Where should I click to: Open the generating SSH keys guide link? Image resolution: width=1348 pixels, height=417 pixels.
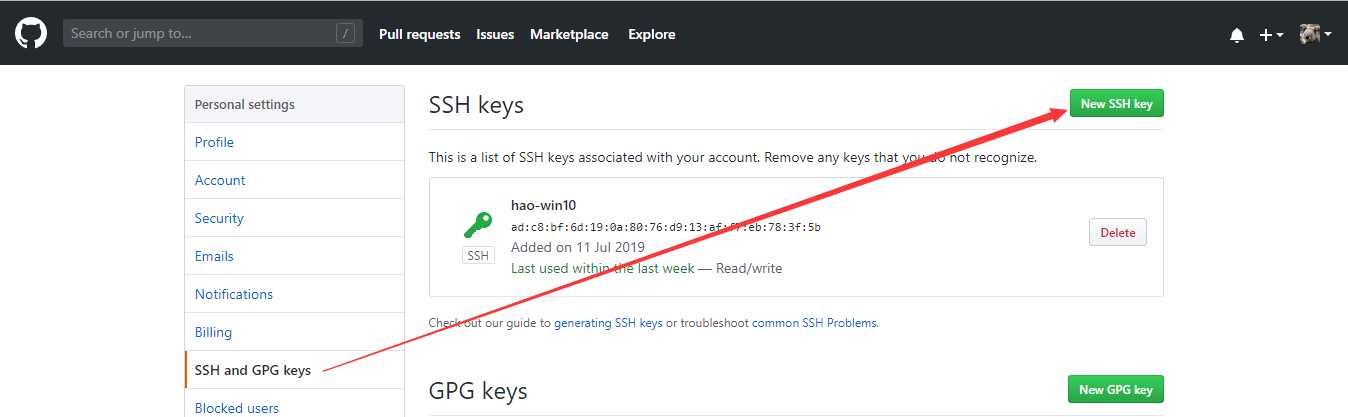608,323
